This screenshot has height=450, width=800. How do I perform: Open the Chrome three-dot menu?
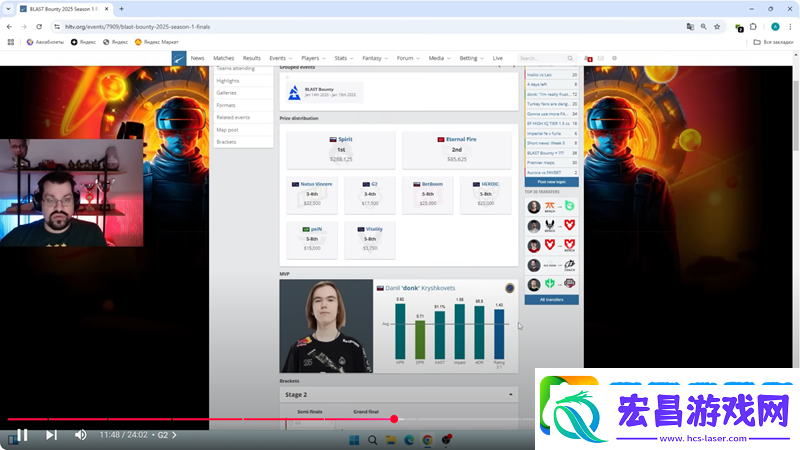pos(790,27)
